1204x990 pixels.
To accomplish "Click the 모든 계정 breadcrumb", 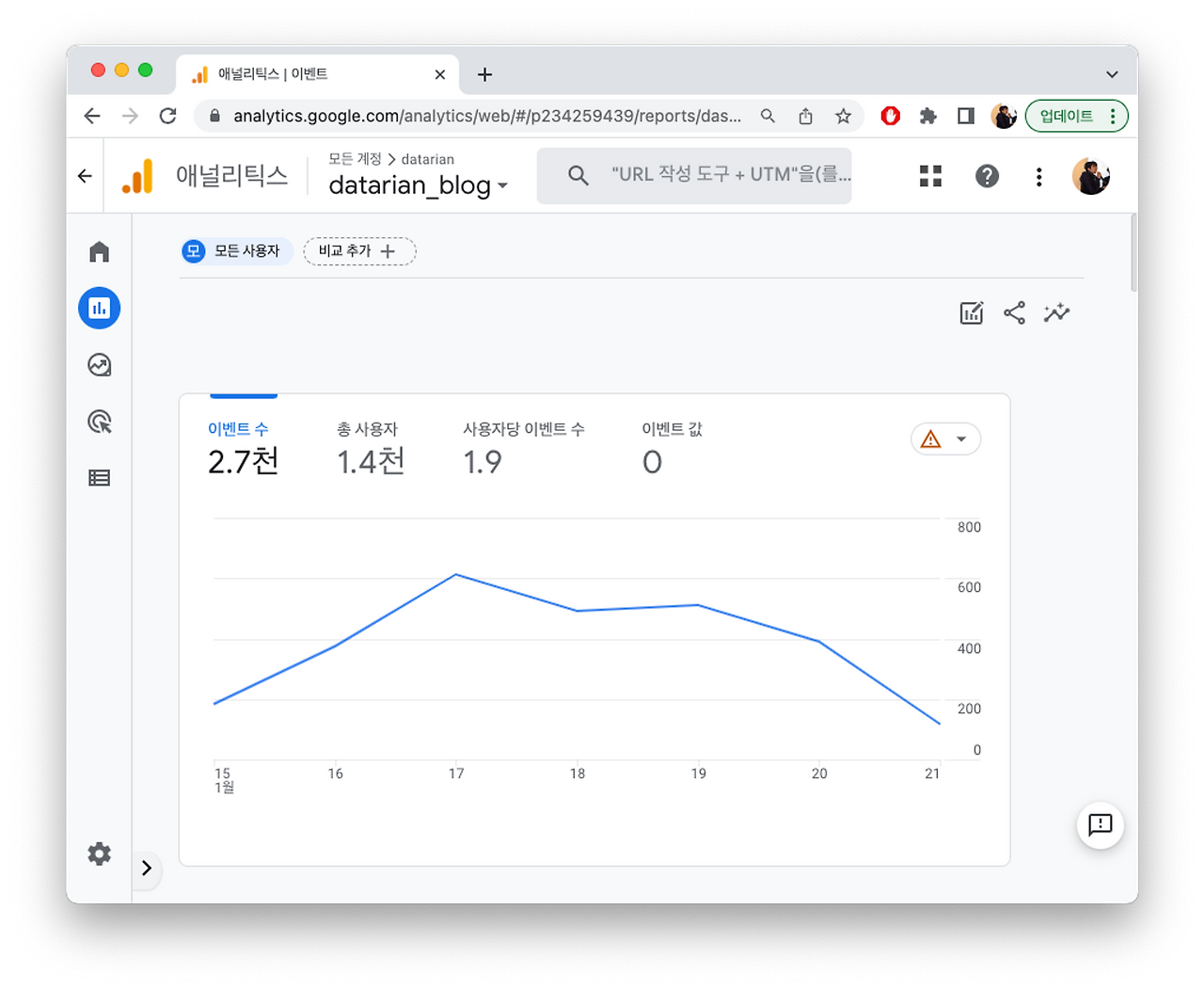I will coord(355,159).
